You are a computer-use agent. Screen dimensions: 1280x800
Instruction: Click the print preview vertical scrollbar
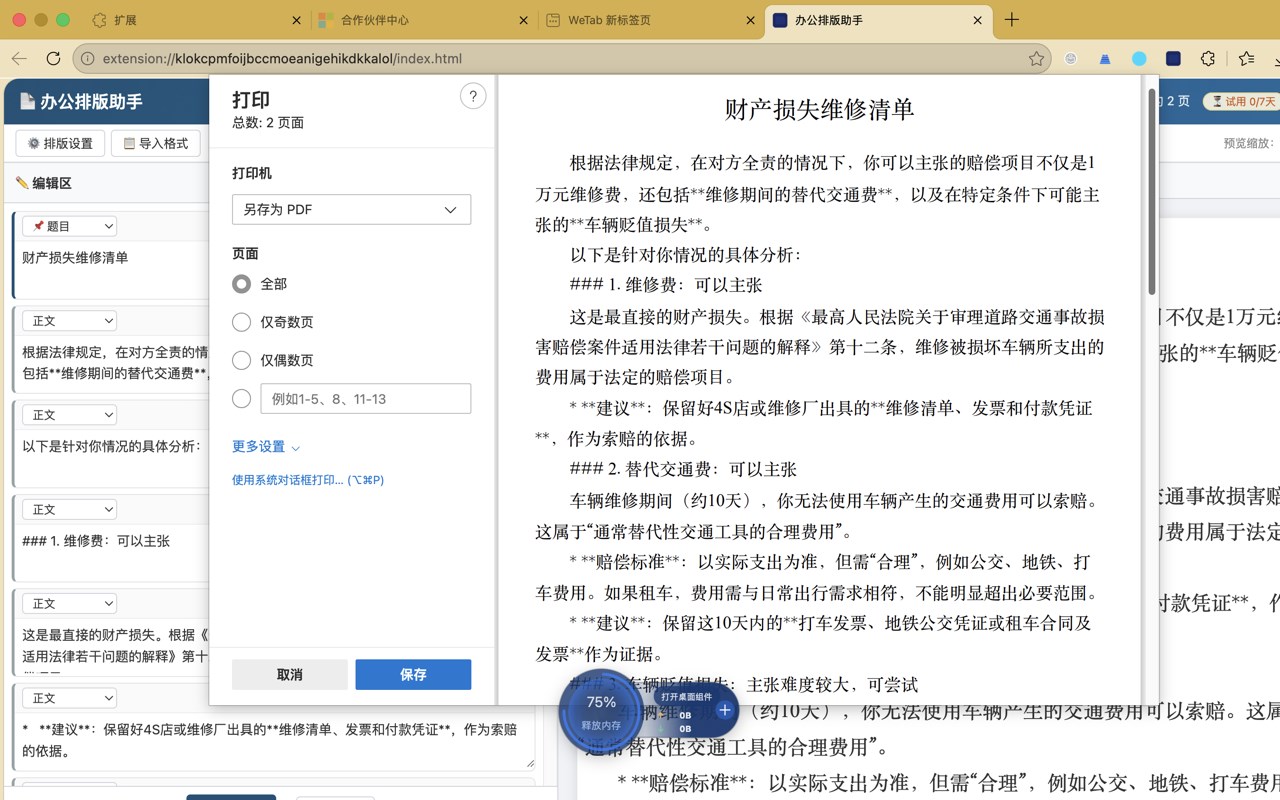point(1151,190)
